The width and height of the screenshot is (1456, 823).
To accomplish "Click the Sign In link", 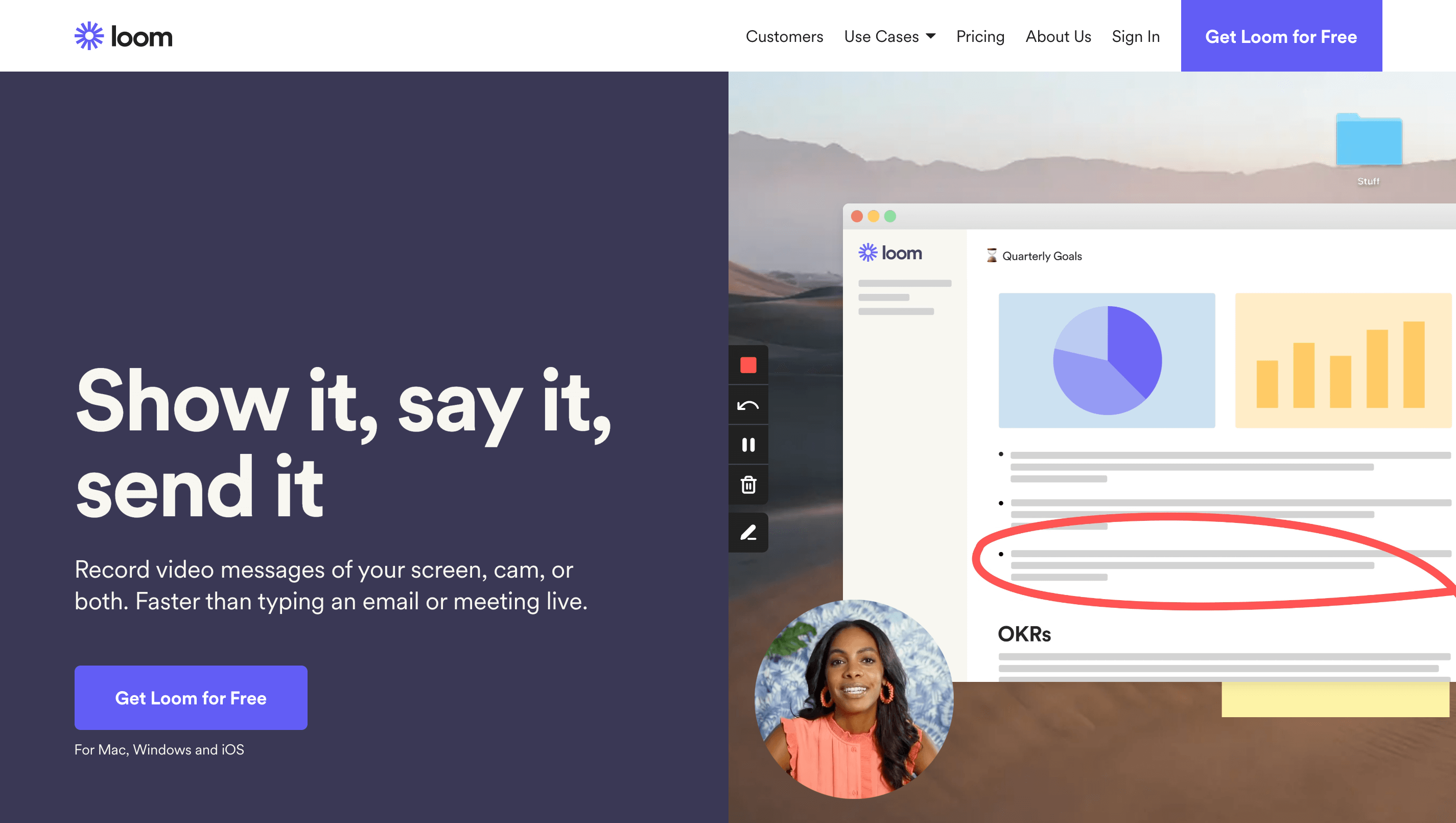I will coord(1135,36).
